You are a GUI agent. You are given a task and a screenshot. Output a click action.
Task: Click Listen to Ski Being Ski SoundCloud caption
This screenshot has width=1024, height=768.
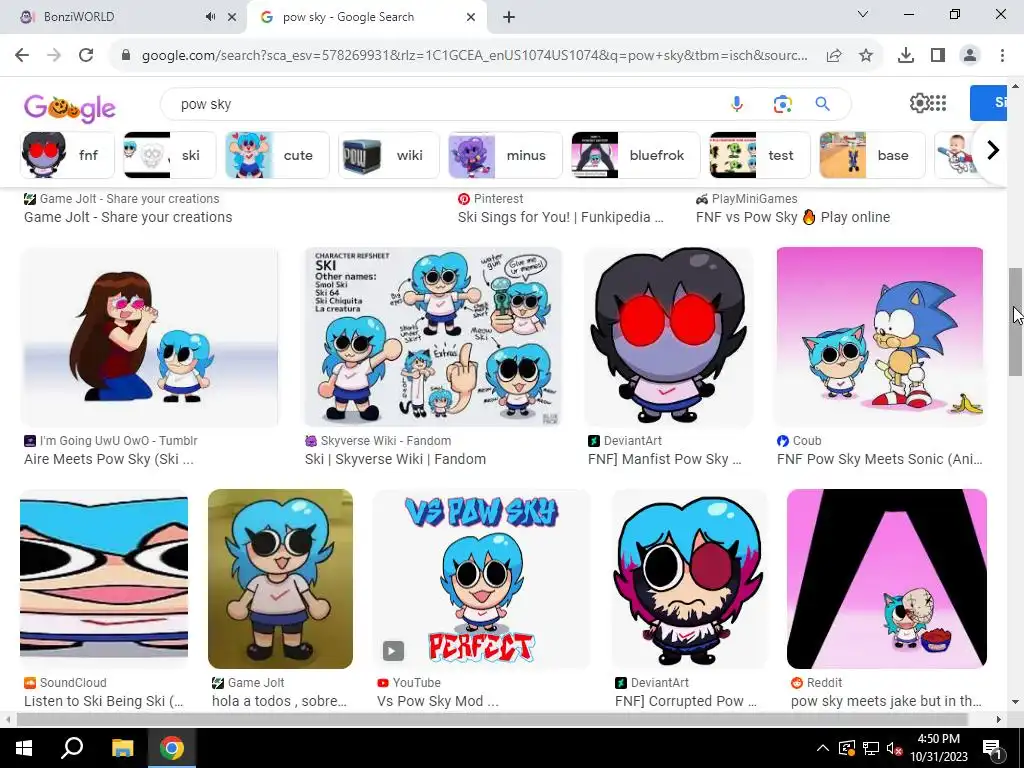pos(104,701)
